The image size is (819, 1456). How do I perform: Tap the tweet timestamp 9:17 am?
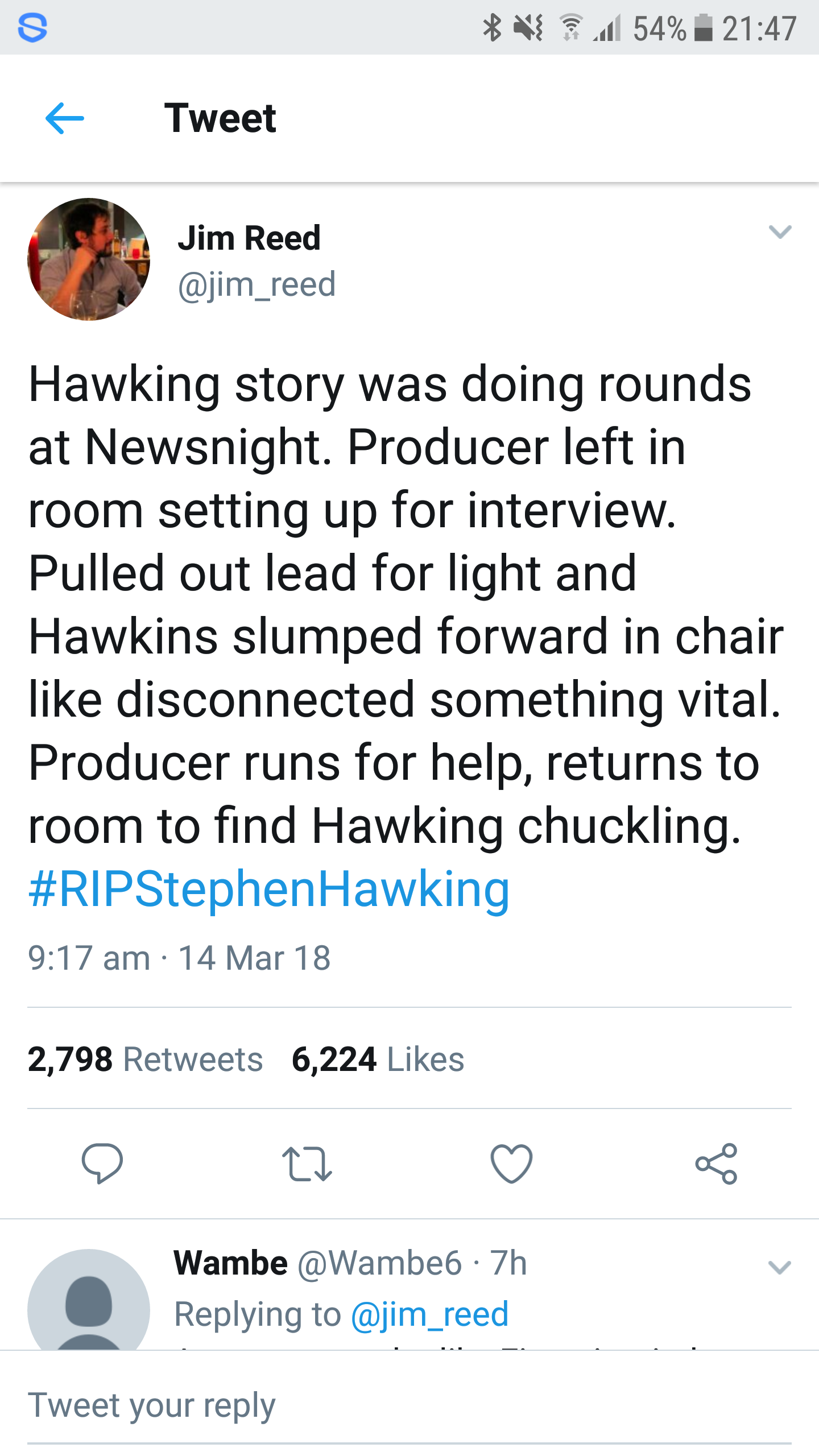click(x=89, y=958)
